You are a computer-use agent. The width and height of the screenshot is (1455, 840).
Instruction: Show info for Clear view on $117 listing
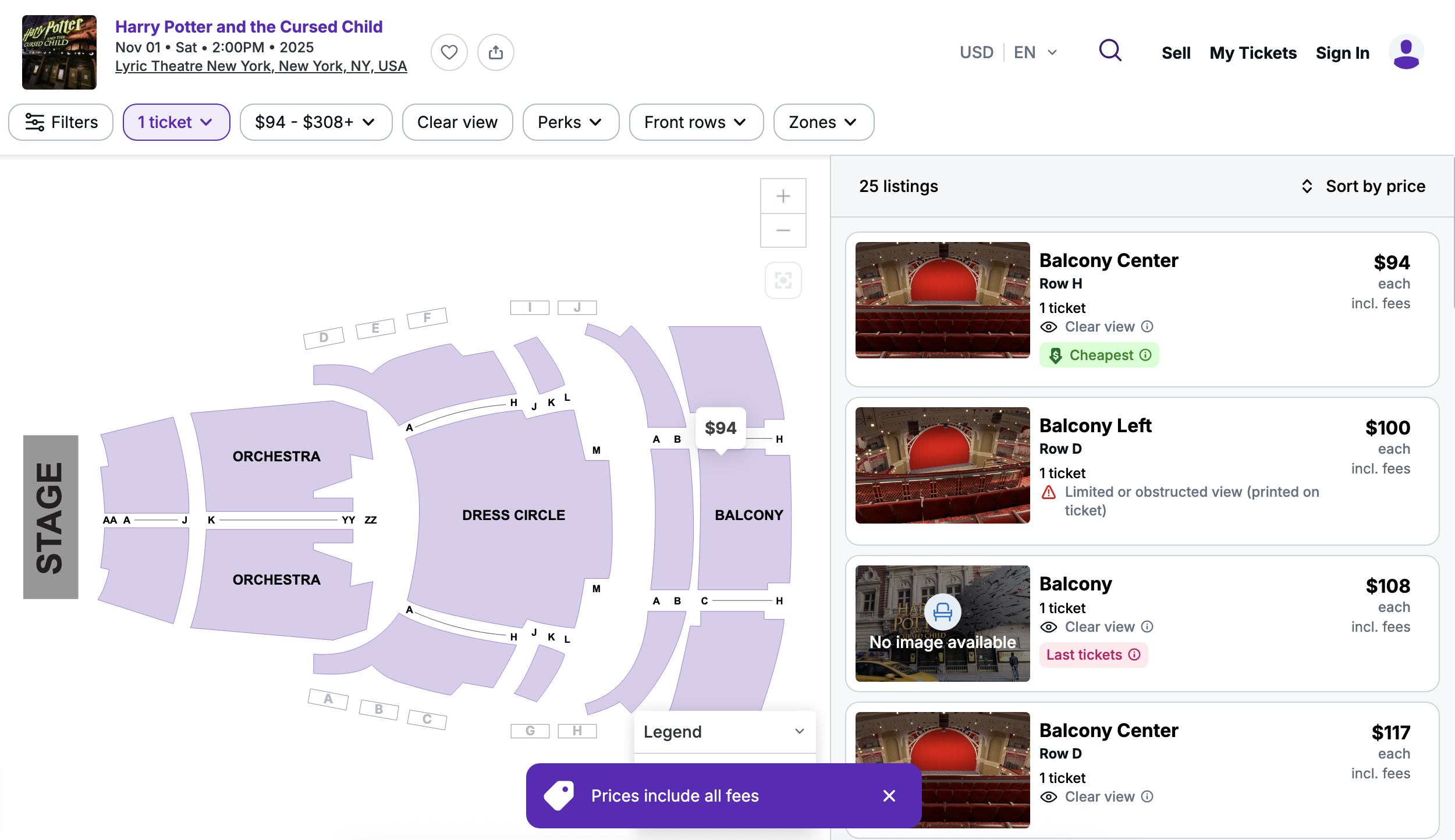pos(1147,796)
